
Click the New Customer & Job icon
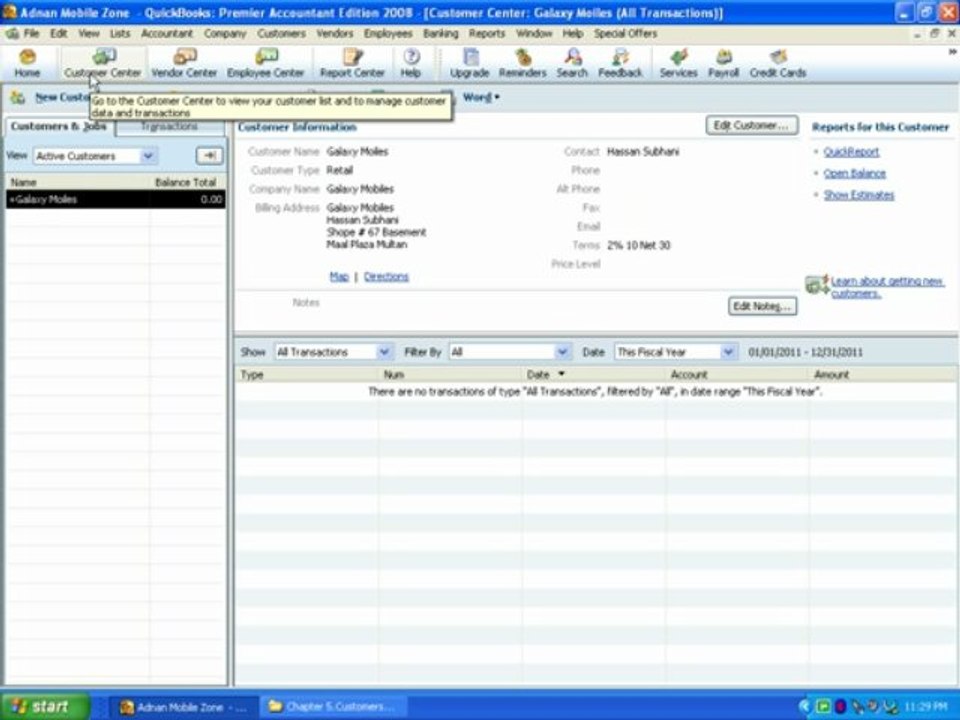click(18, 97)
